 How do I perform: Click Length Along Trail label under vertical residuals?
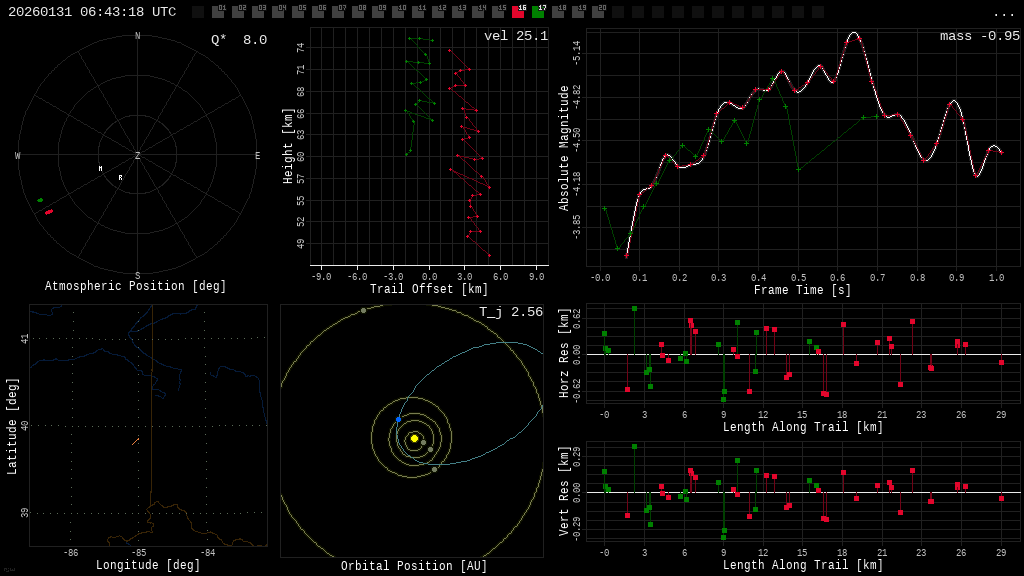click(x=803, y=565)
